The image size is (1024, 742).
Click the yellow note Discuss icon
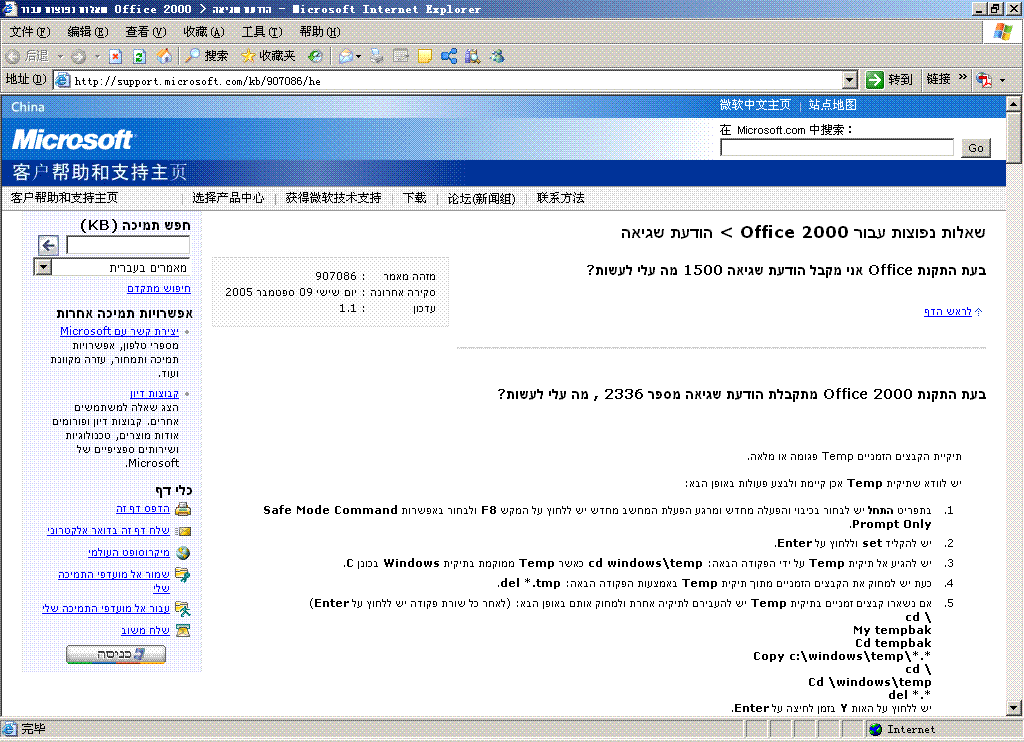click(x=425, y=57)
